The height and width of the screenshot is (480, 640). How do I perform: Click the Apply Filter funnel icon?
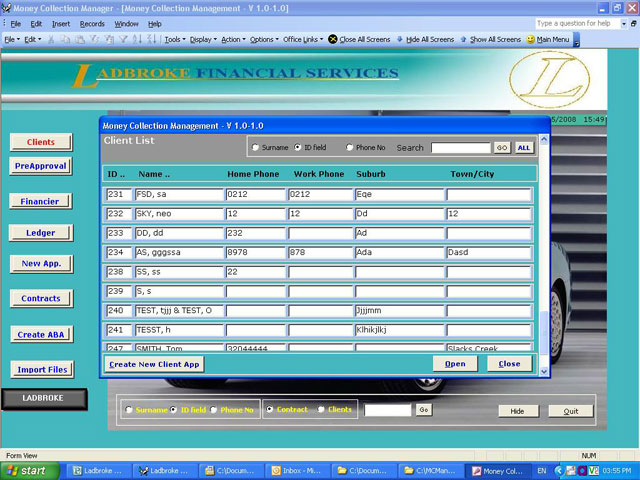(x=123, y=40)
